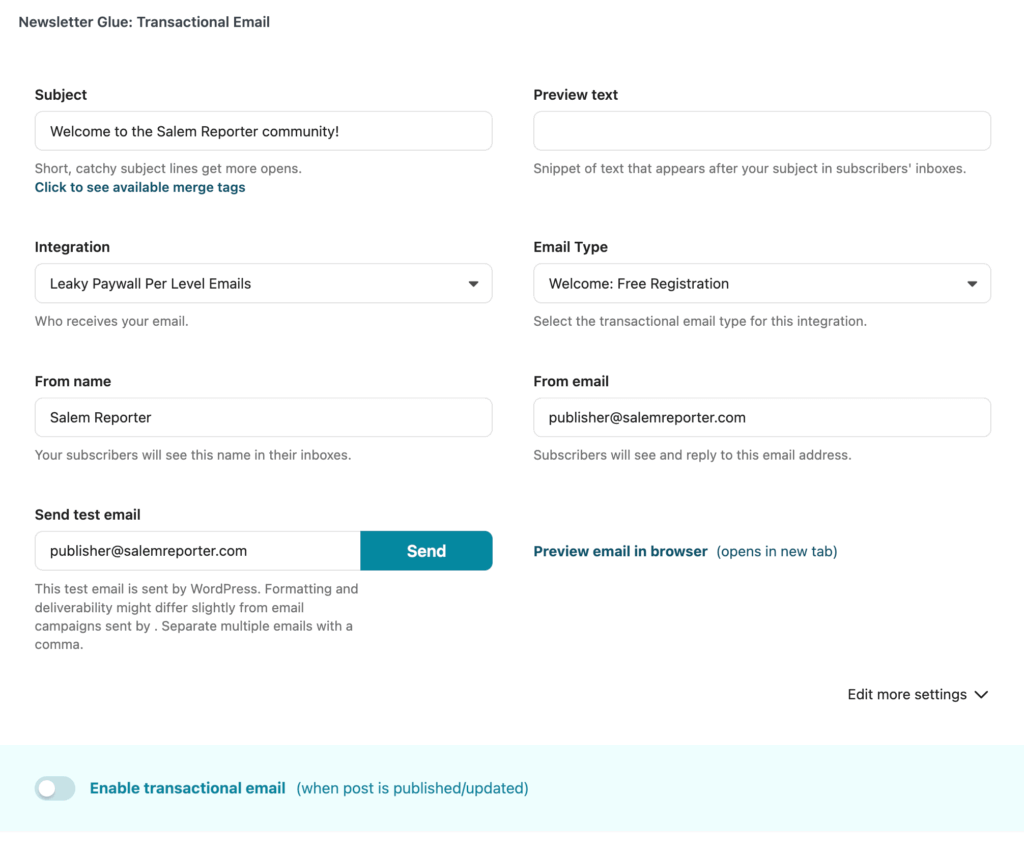The width and height of the screenshot is (1024, 852).
Task: Click the 'Enable transactional email' label text
Action: click(188, 788)
